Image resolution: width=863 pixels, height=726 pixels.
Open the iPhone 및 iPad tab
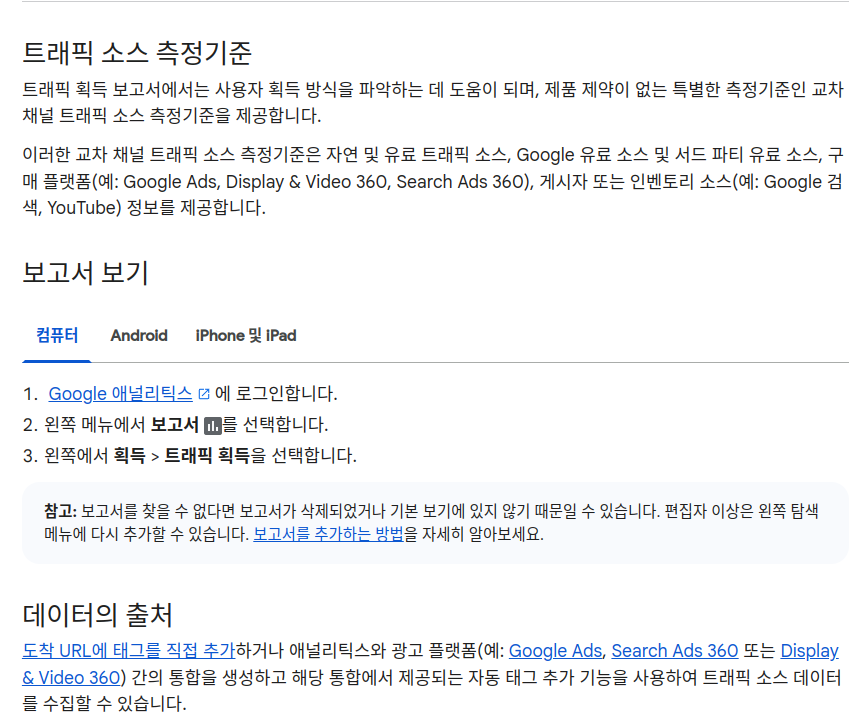(246, 335)
